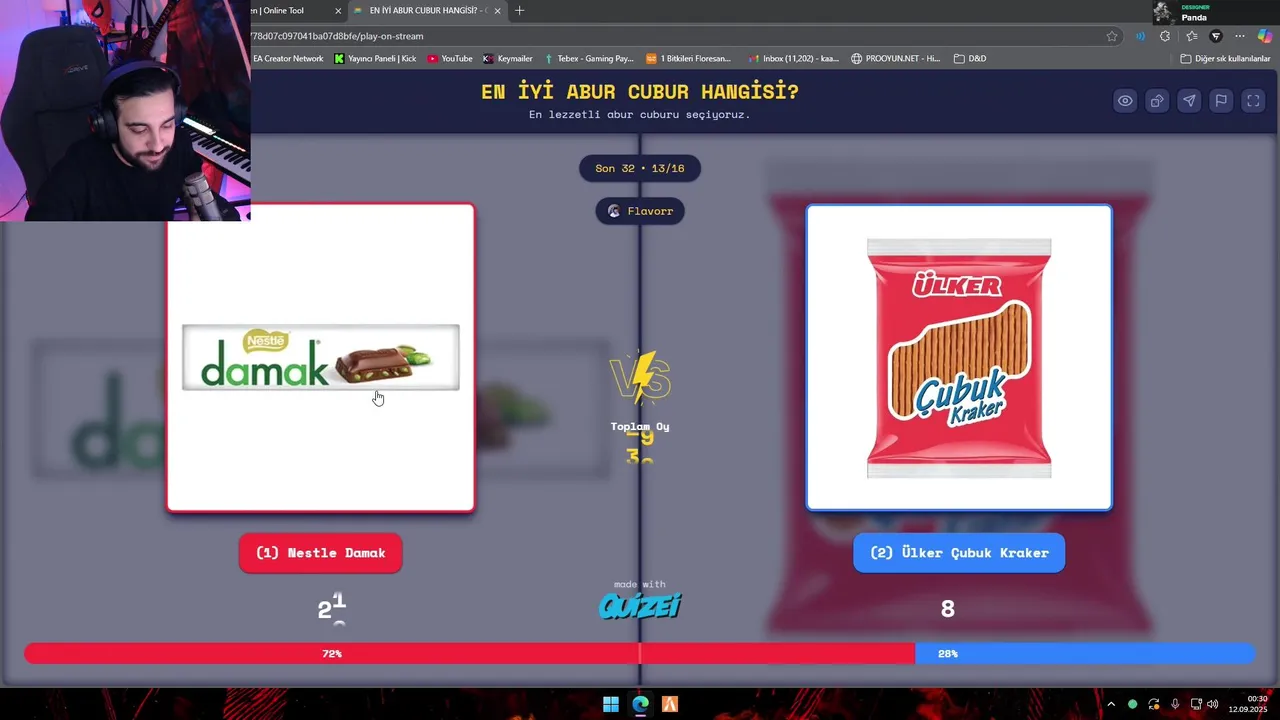The height and width of the screenshot is (720, 1280).
Task: Click the volume speaker tray icon
Action: [x=1213, y=704]
